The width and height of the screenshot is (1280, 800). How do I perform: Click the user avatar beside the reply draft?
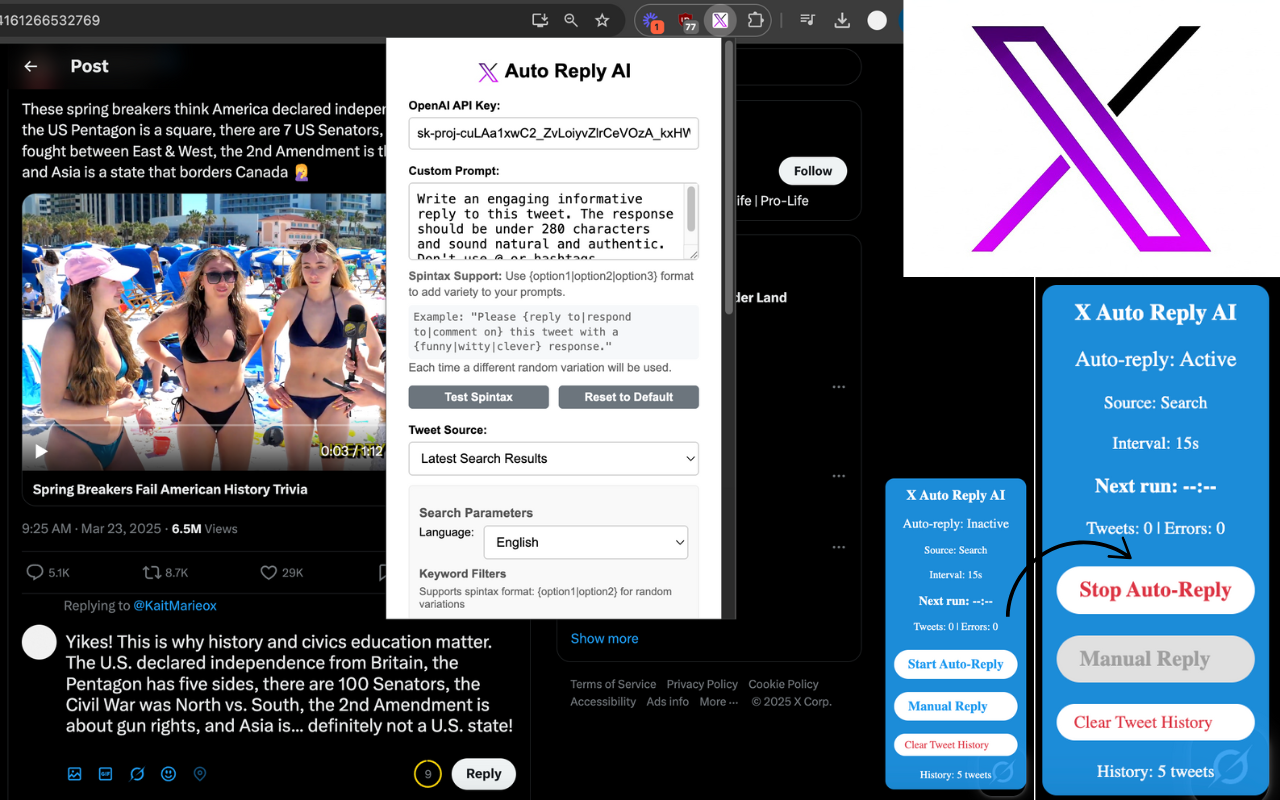click(x=39, y=643)
